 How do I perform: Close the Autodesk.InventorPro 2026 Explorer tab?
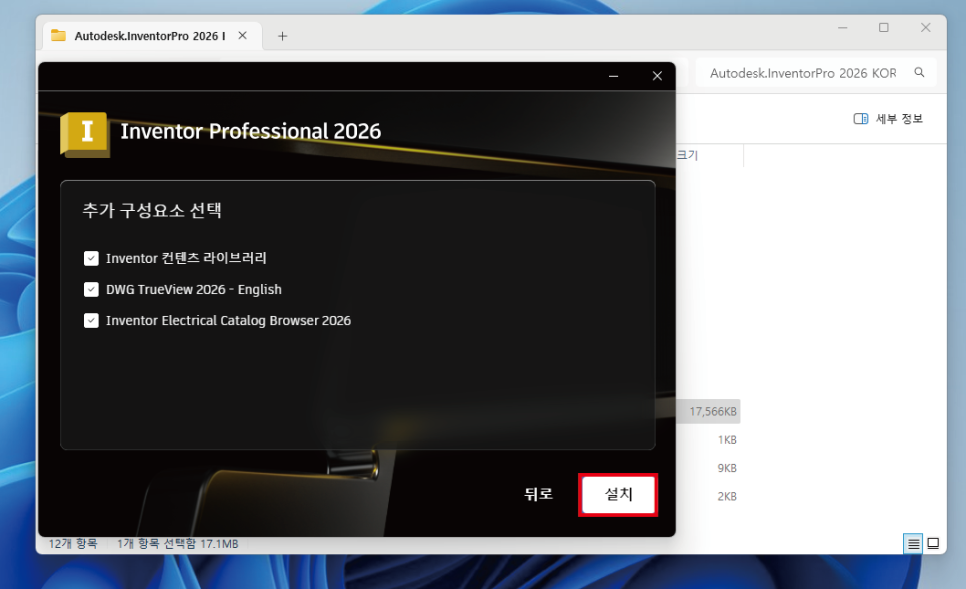click(243, 36)
